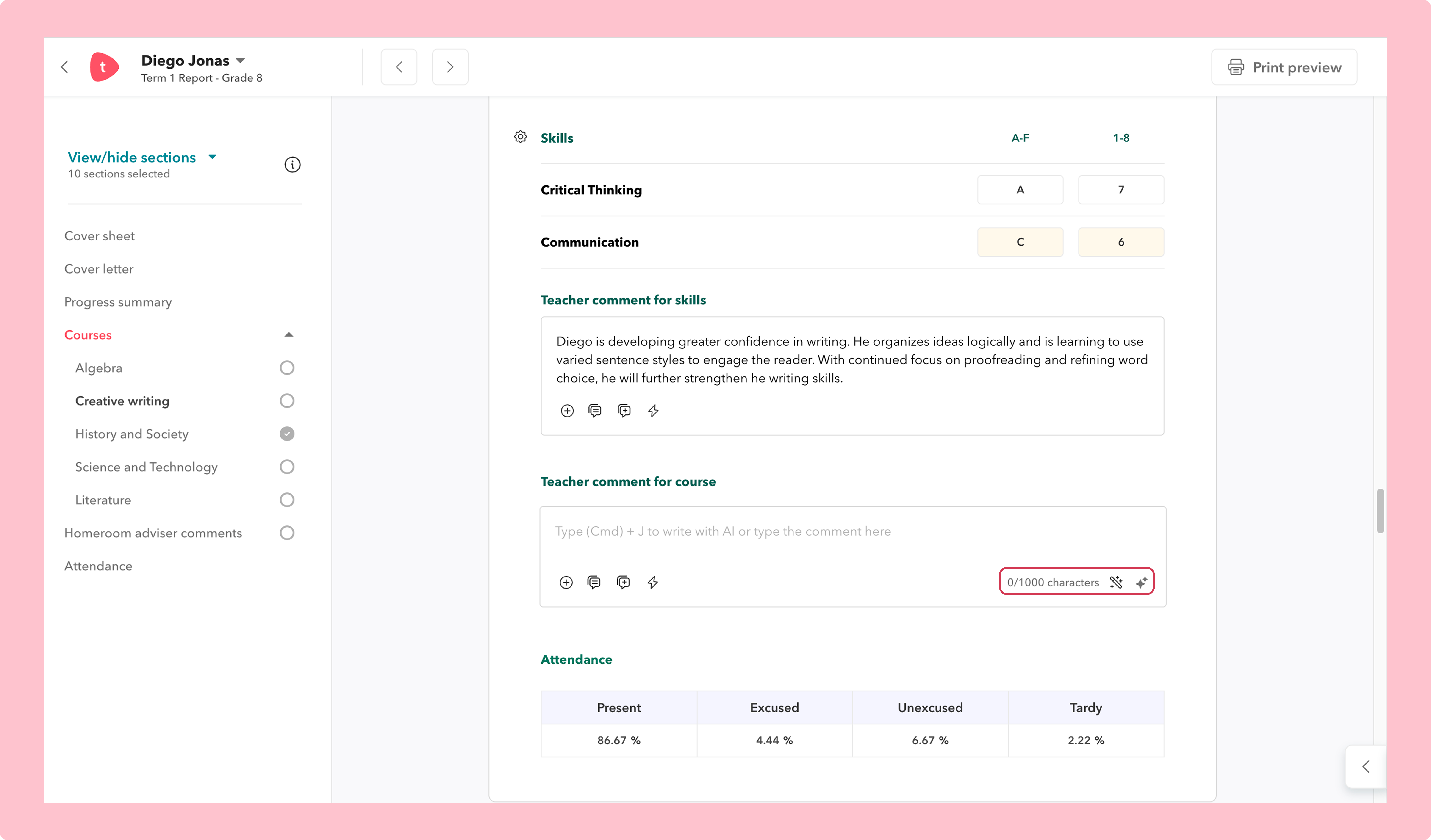Screen dimensions: 1431x840
Task: Click add-comment bubble icon in skills comment
Action: 624,411
